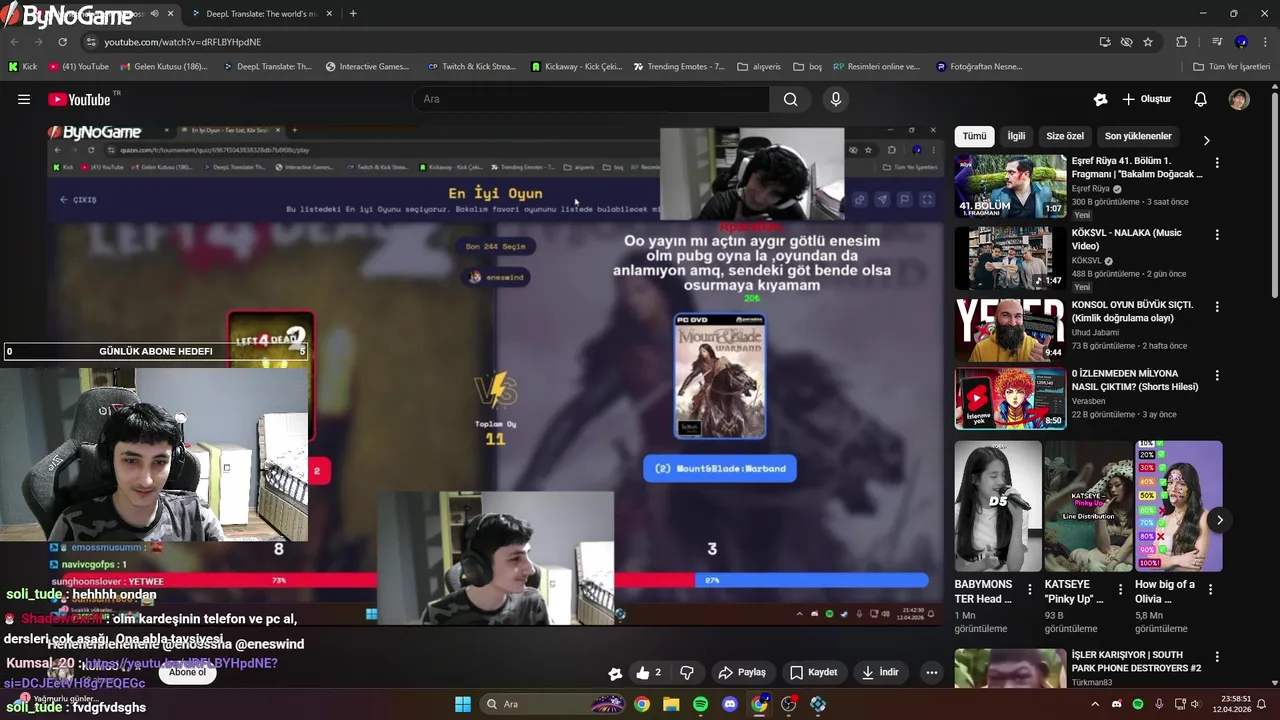
Task: Select the Son yüklenenler filter chip
Action: tap(1138, 136)
